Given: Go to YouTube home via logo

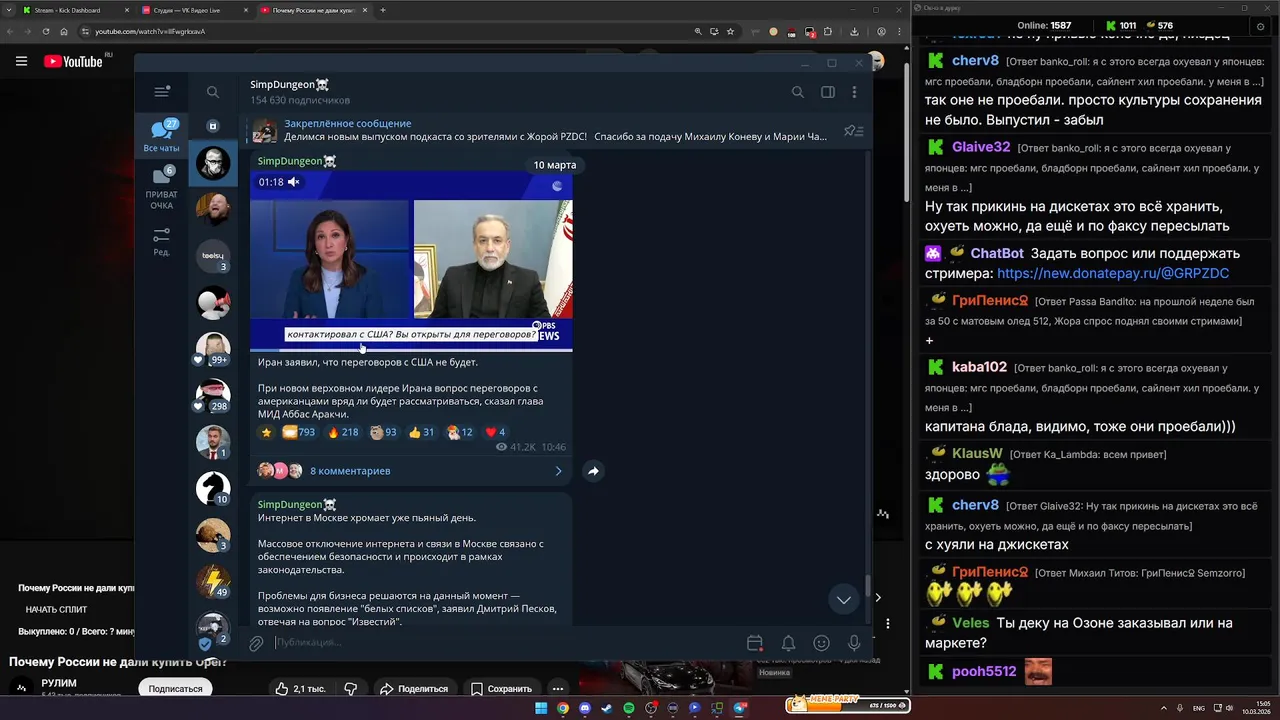Looking at the screenshot, I should [x=73, y=61].
